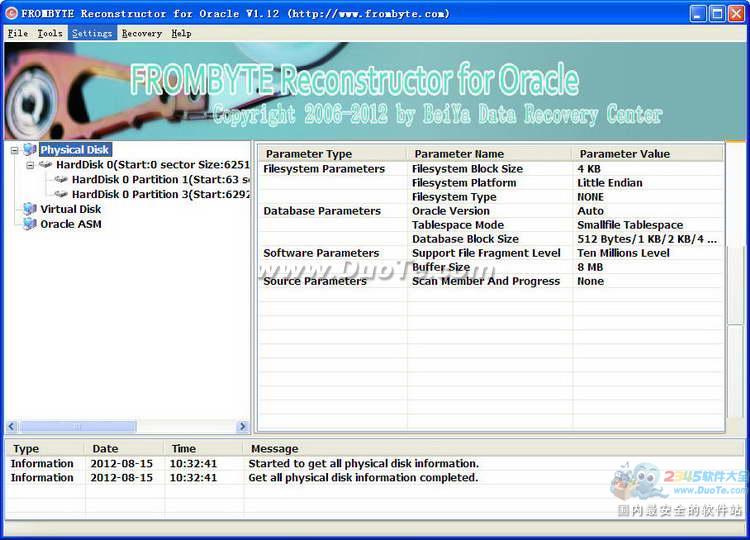Click Database Parameters type cell
The image size is (750, 540).
[322, 211]
